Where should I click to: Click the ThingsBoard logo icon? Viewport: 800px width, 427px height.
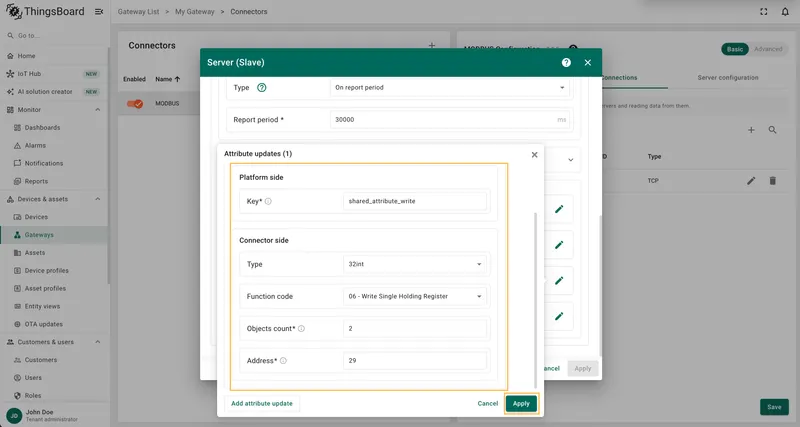(x=14, y=11)
